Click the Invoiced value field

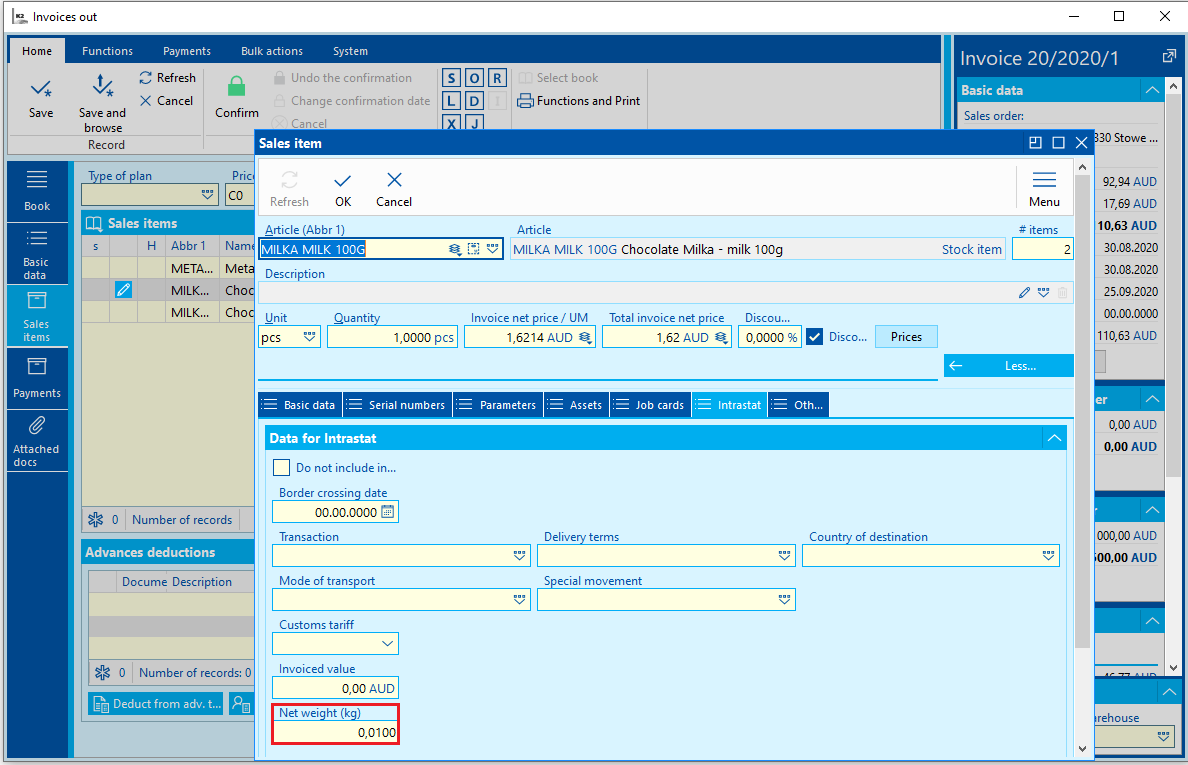coord(336,688)
